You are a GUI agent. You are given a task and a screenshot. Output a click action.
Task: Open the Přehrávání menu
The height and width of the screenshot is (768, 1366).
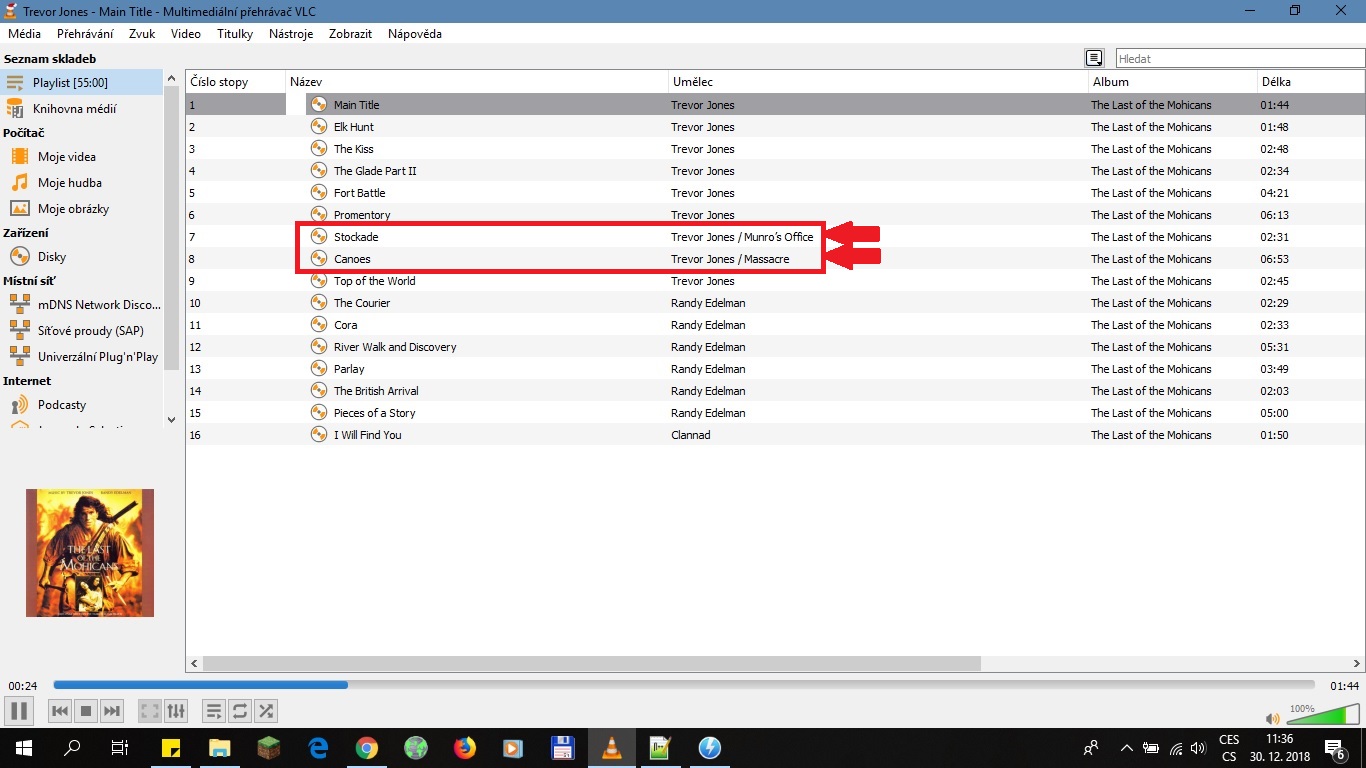point(85,34)
